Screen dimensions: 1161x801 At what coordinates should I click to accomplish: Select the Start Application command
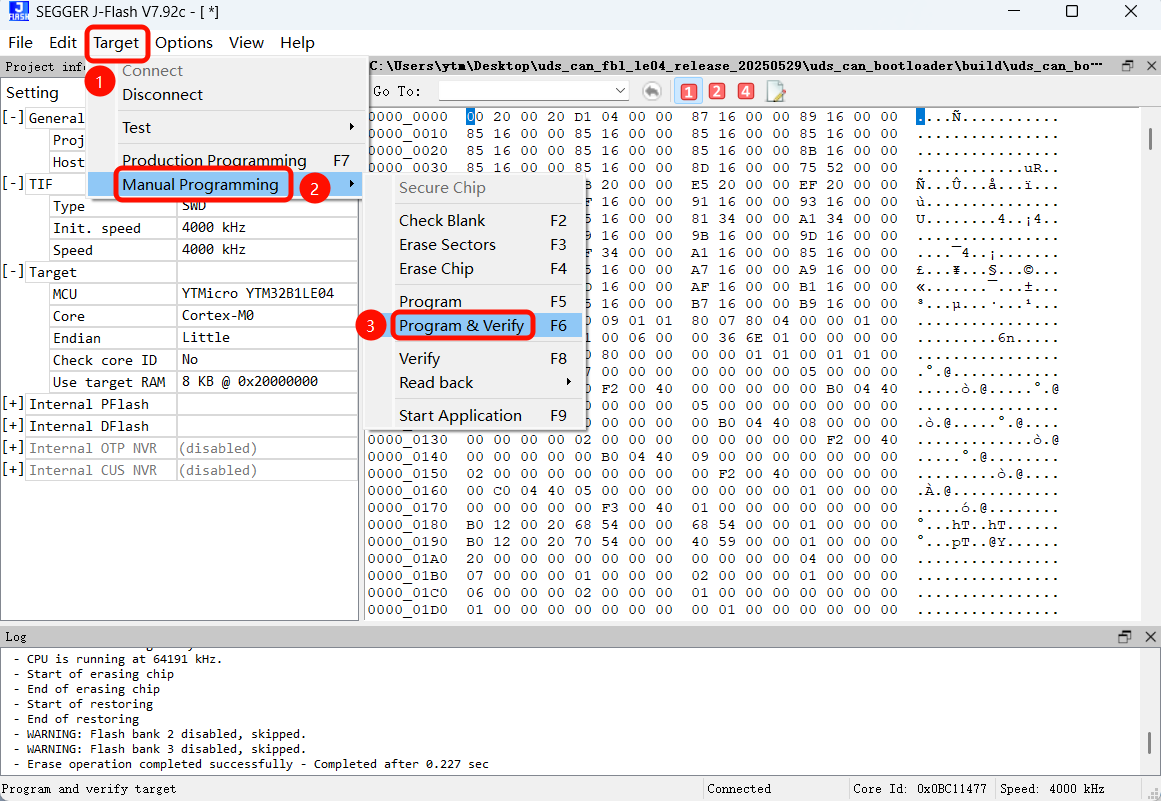[x=462, y=416]
